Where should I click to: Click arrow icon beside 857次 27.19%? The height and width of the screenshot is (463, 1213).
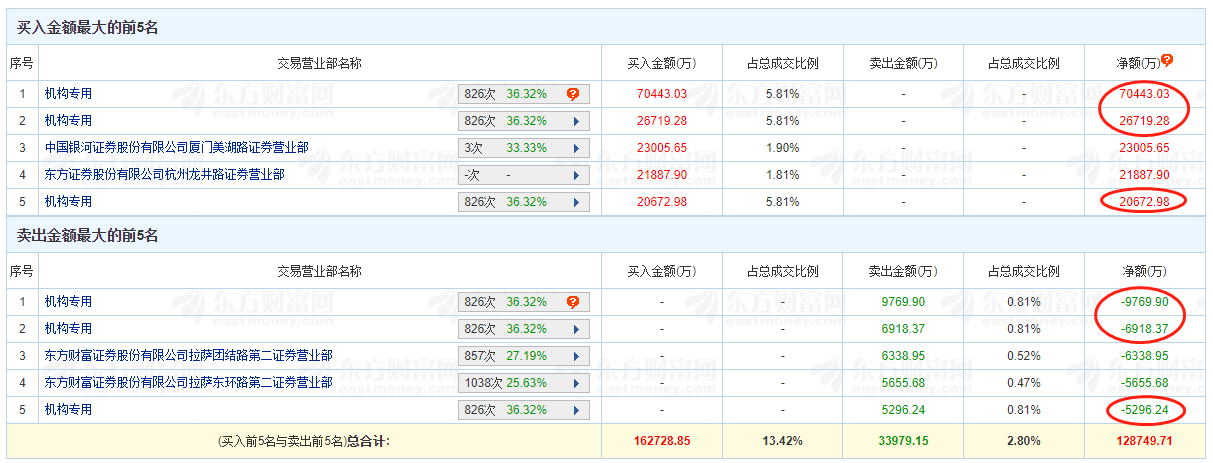[x=575, y=356]
